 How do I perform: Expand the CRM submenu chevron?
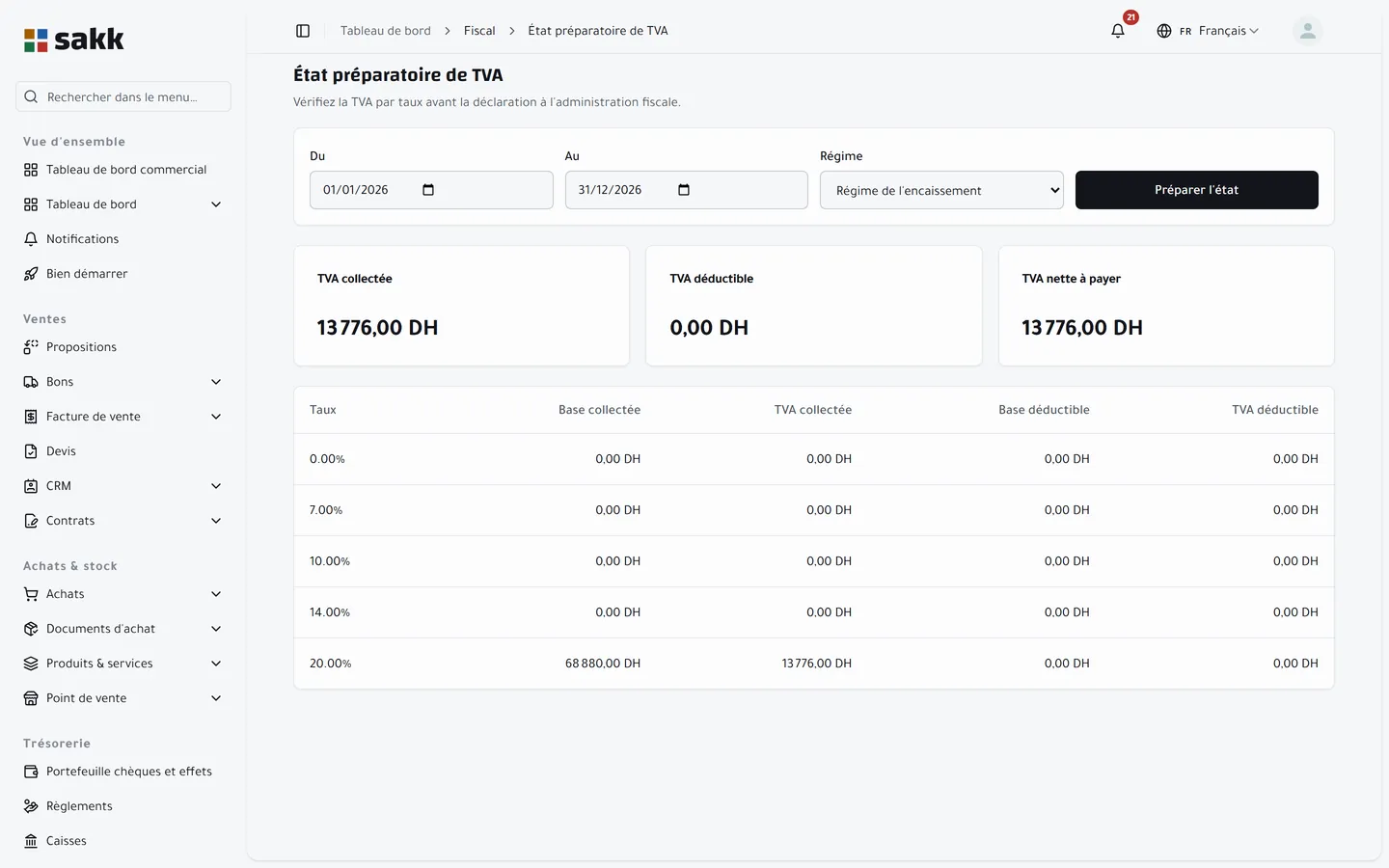click(x=216, y=486)
